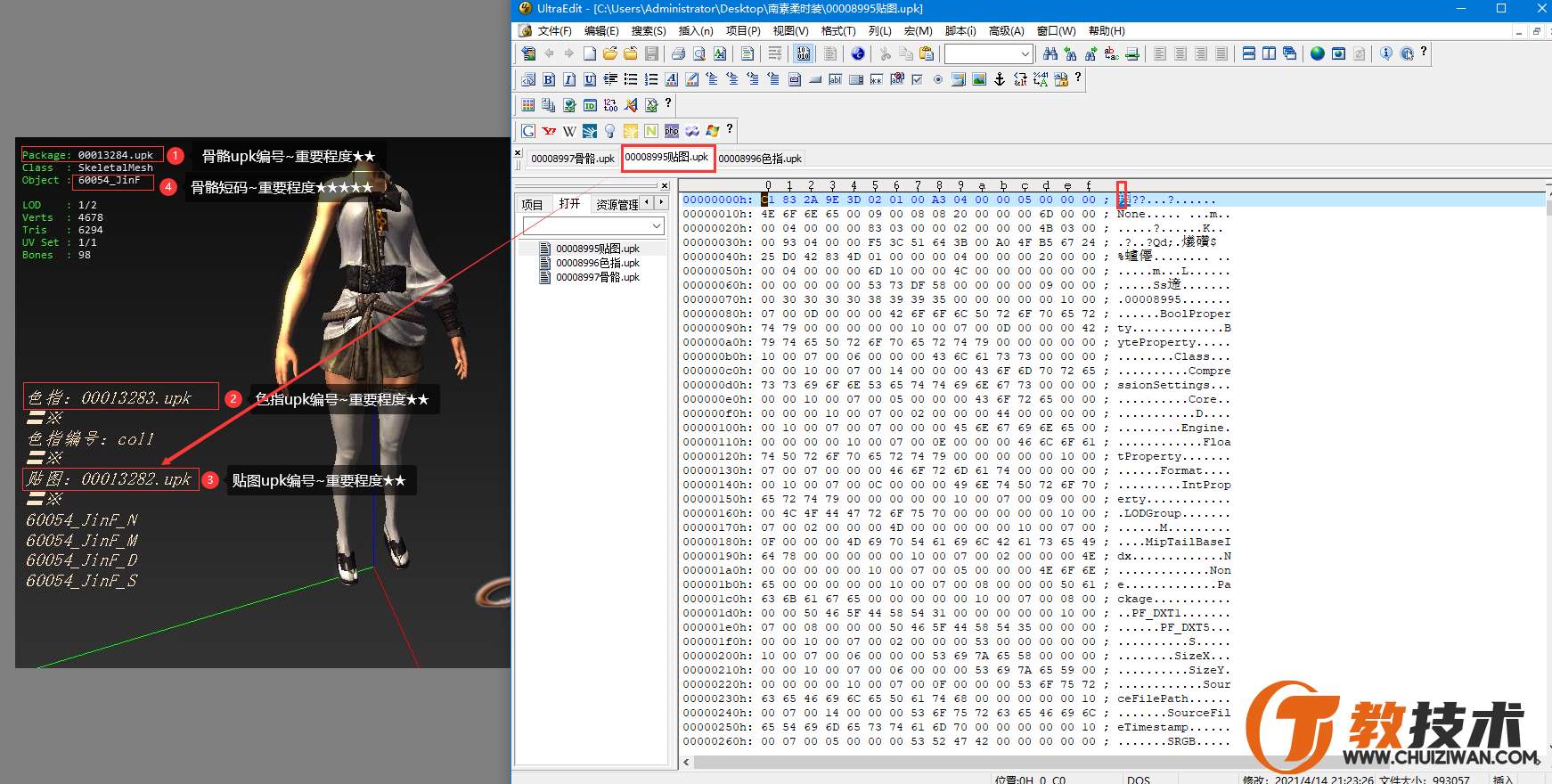Close the open file tab bar
Screen dimensions: 1552x784
[x=518, y=153]
